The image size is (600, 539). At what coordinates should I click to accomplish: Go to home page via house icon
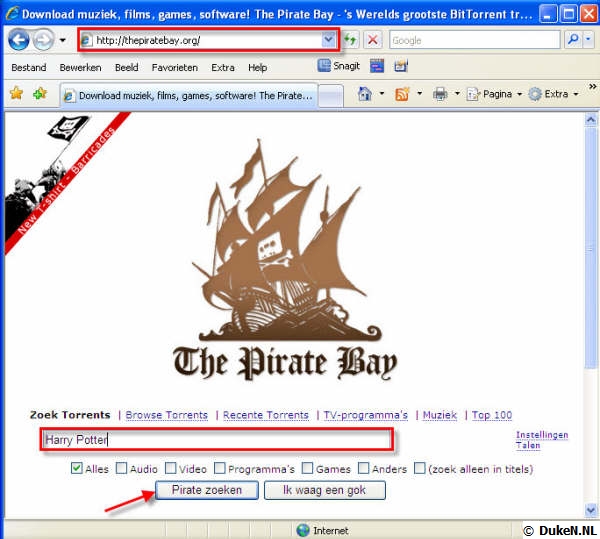[x=365, y=94]
